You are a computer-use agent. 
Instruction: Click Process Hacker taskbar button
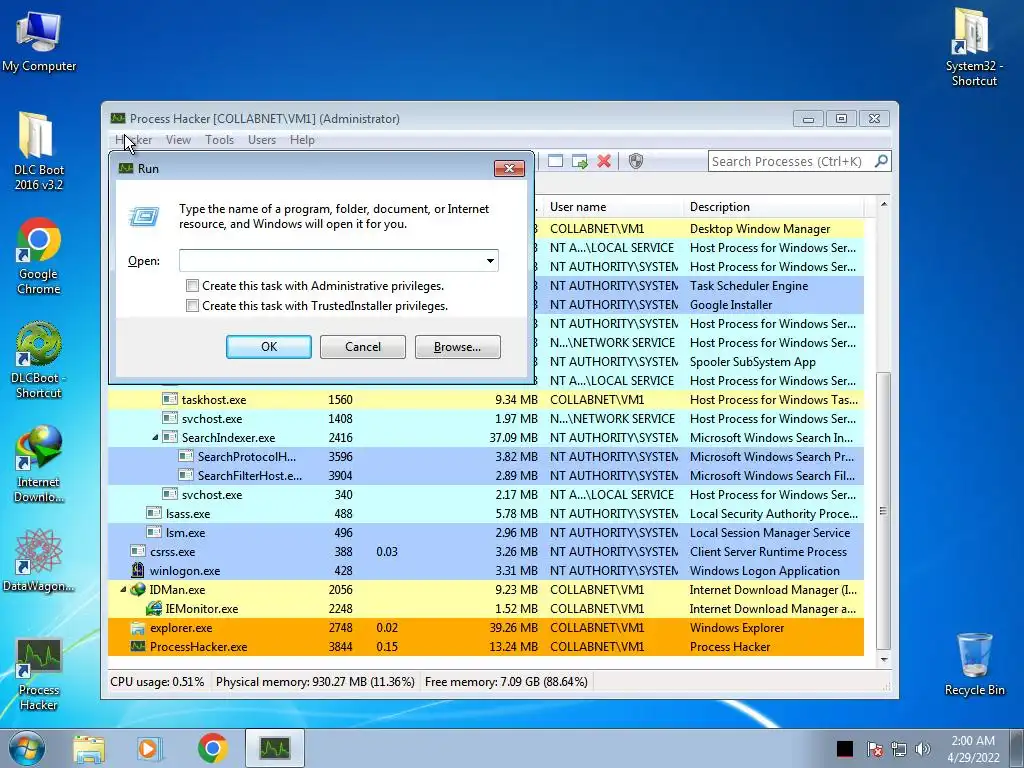(274, 748)
